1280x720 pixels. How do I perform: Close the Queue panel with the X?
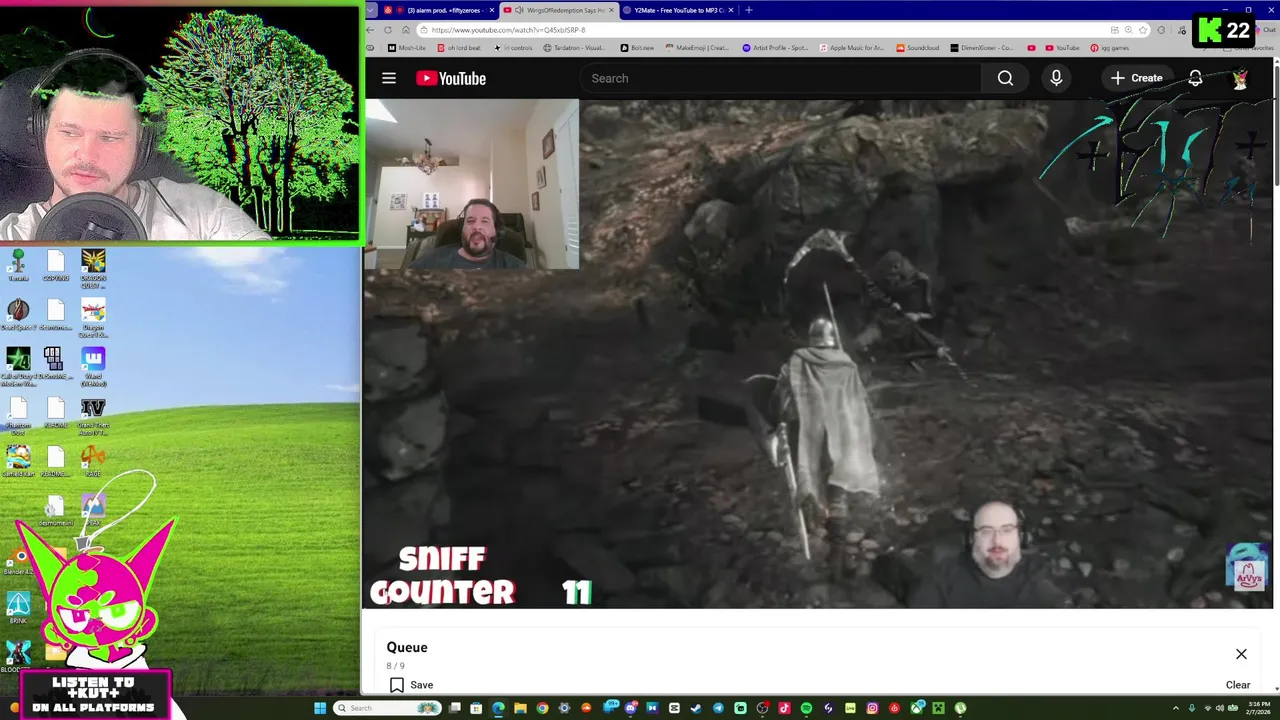[x=1241, y=654]
